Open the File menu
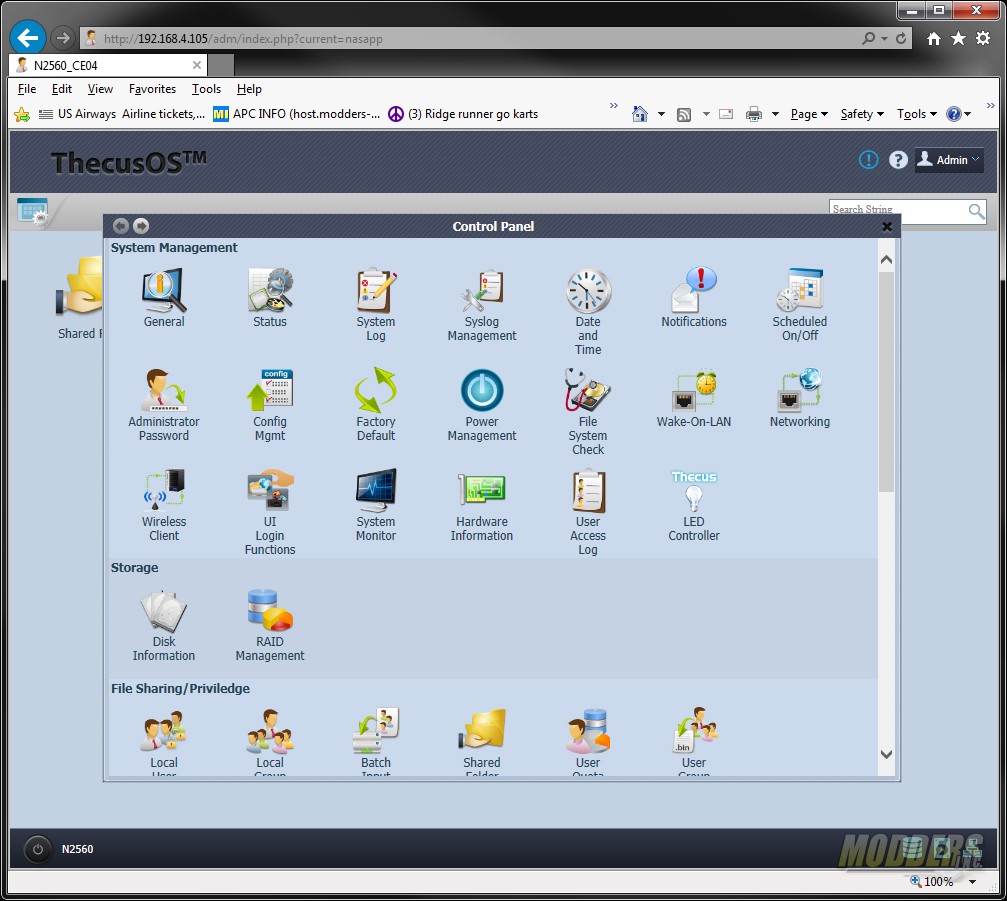 (27, 89)
